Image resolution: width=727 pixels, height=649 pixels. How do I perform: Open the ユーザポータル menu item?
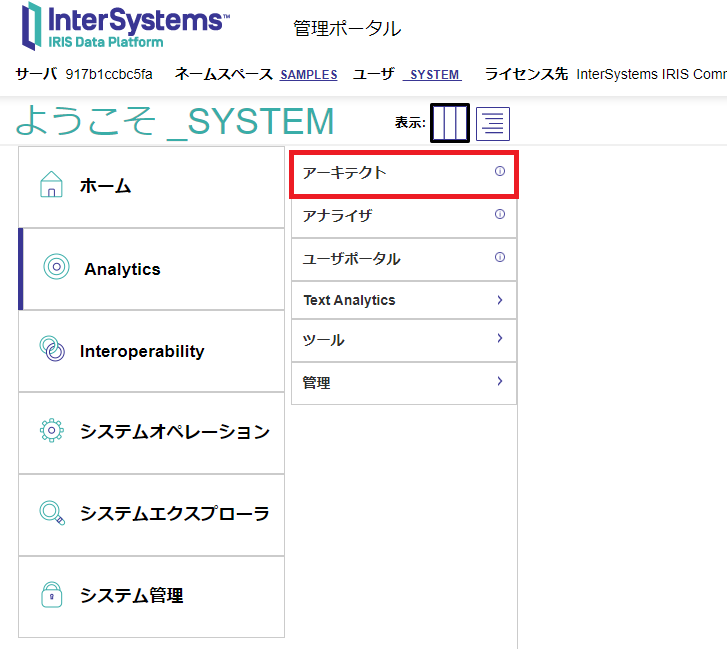(x=352, y=259)
